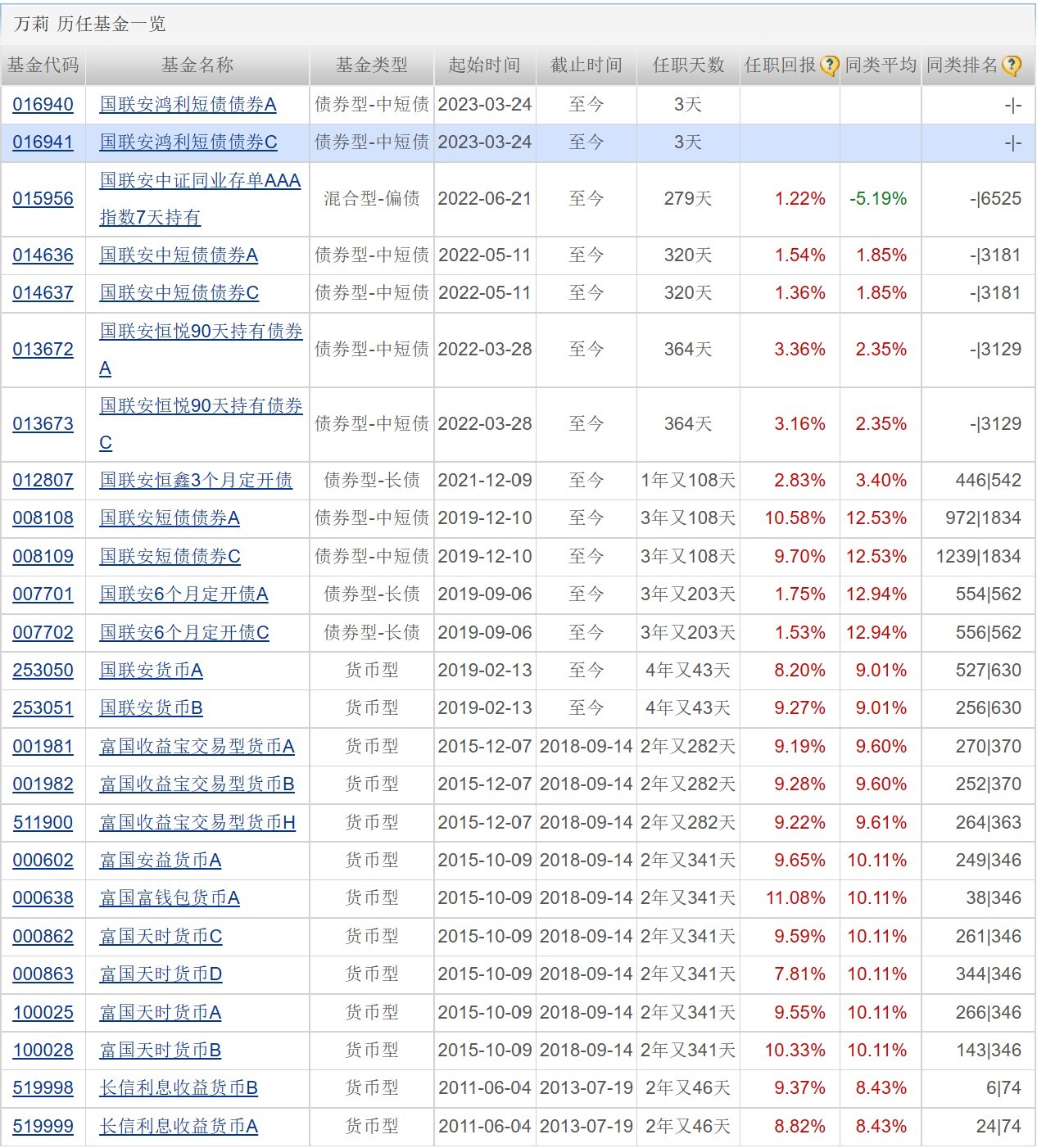This screenshot has height=1148, width=1037.
Task: Open 富国安益货币A fund link
Action: 161,861
